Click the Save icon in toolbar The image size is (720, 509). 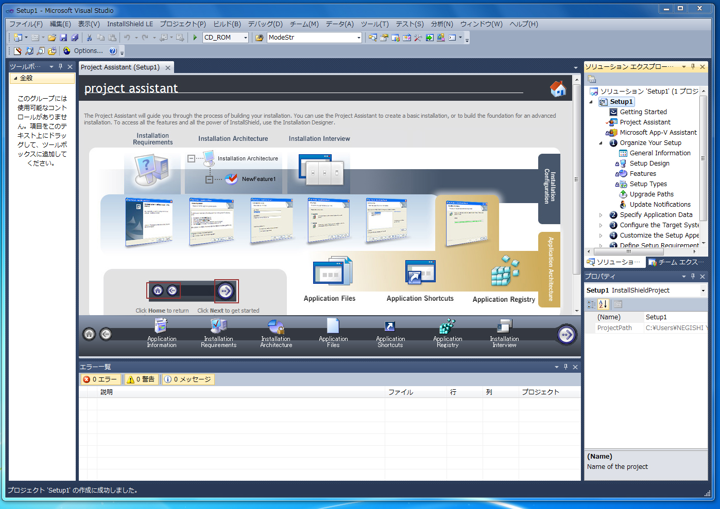click(63, 38)
